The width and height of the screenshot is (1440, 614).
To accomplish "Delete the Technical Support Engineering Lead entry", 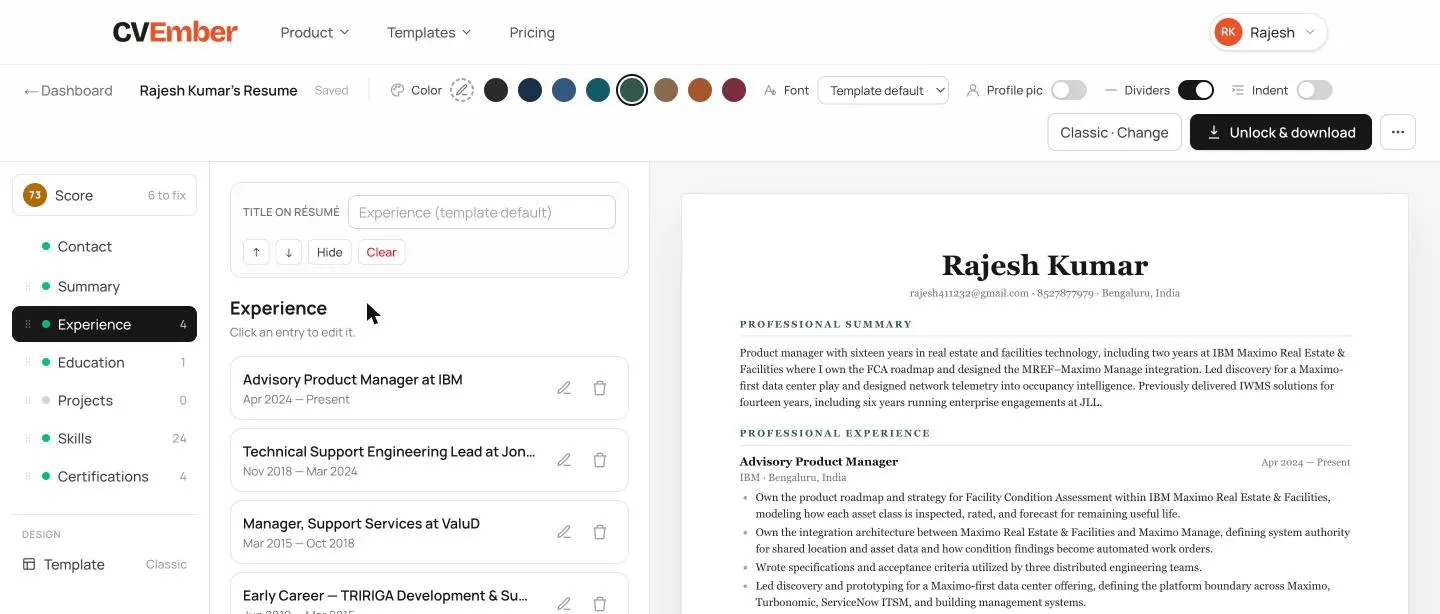I will point(600,460).
